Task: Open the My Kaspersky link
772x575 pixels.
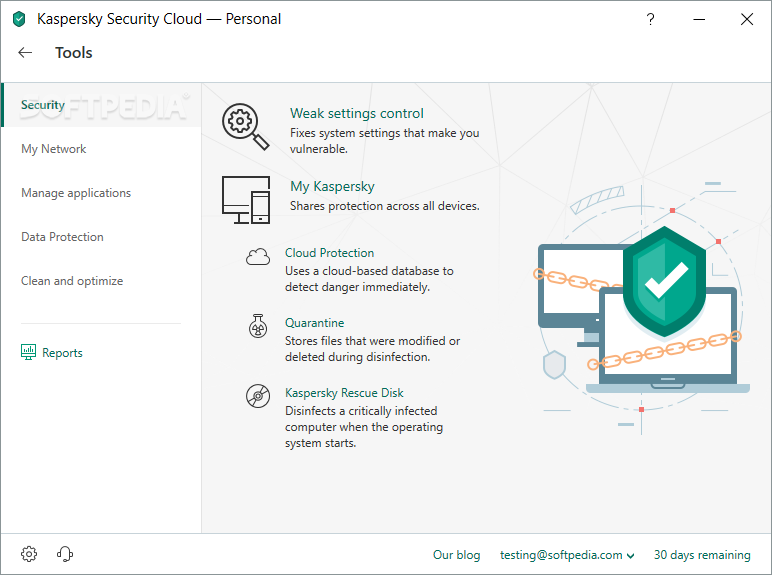Action: 332,187
